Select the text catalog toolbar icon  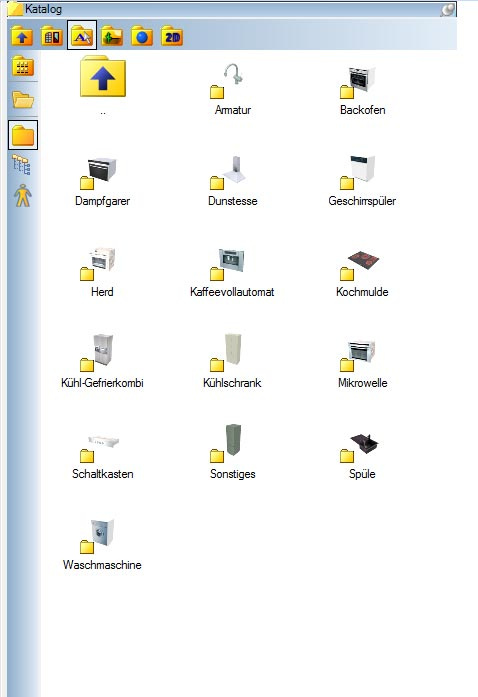82,35
